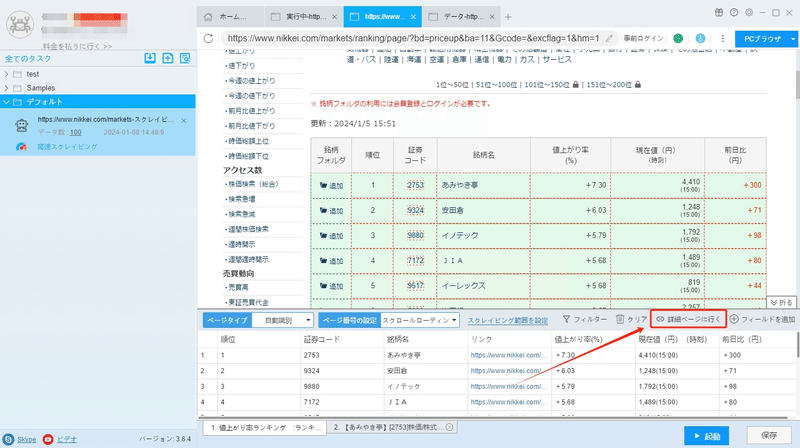Click the 値下がり link in the webpage sidebar
The height and width of the screenshot is (448, 800).
click(240, 66)
